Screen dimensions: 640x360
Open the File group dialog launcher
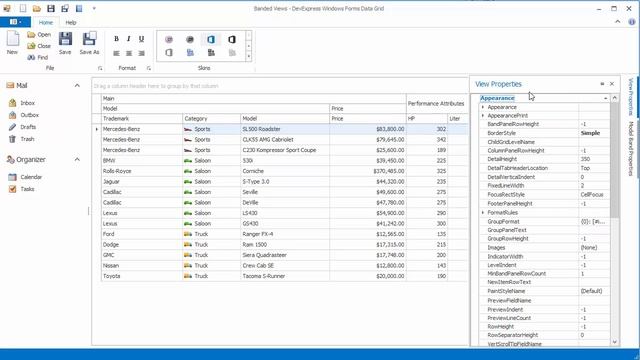[100, 68]
